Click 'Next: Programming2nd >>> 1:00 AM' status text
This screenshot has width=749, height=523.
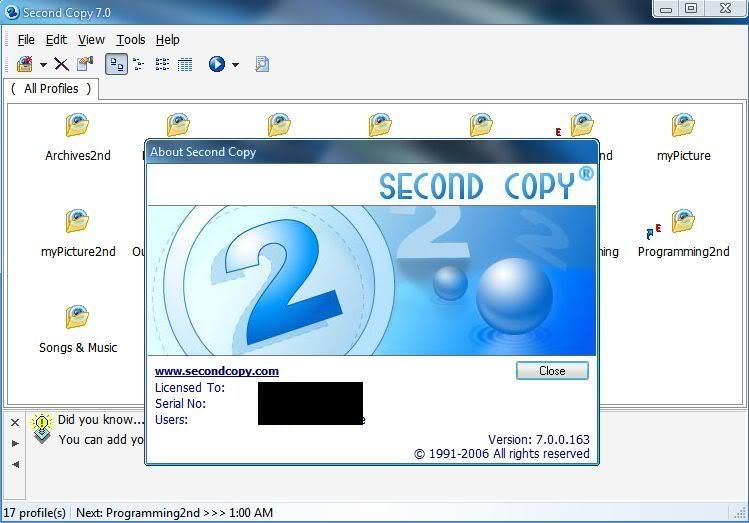(174, 513)
